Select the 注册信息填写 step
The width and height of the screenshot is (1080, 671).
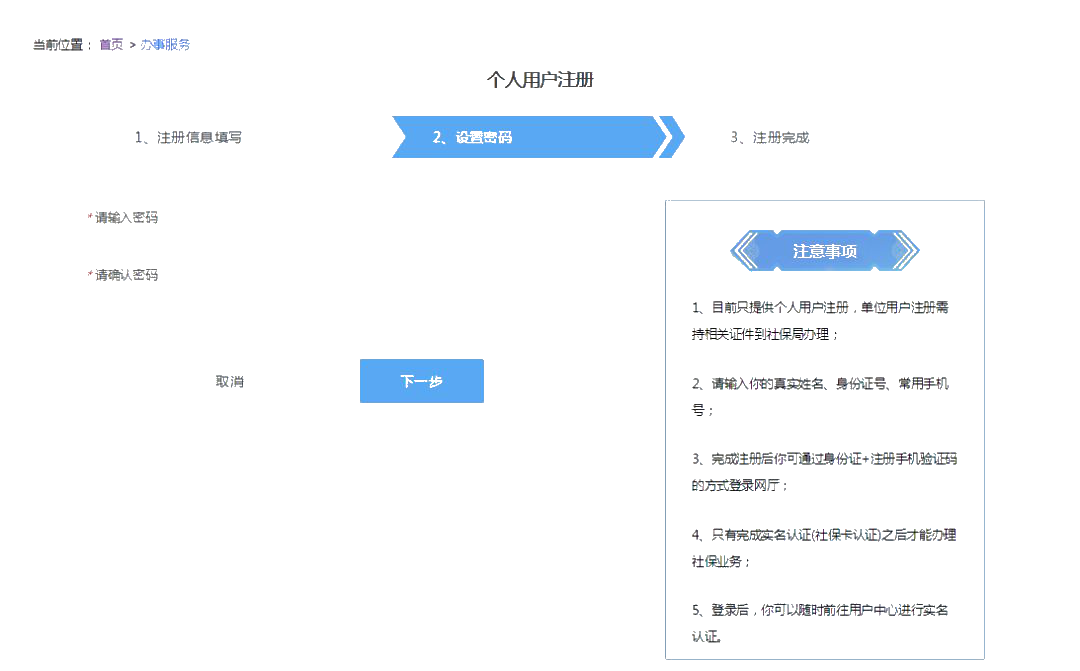pyautogui.click(x=190, y=137)
